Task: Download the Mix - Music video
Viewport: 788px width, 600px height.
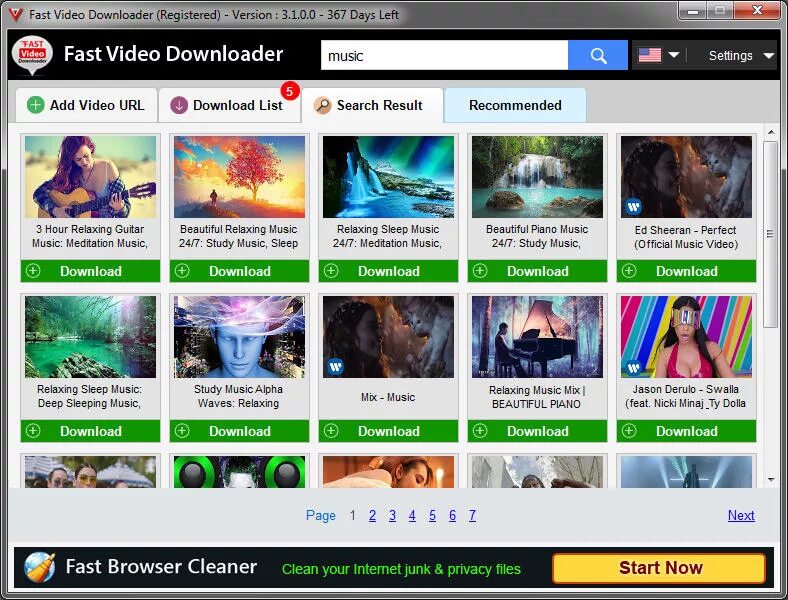Action: [388, 431]
